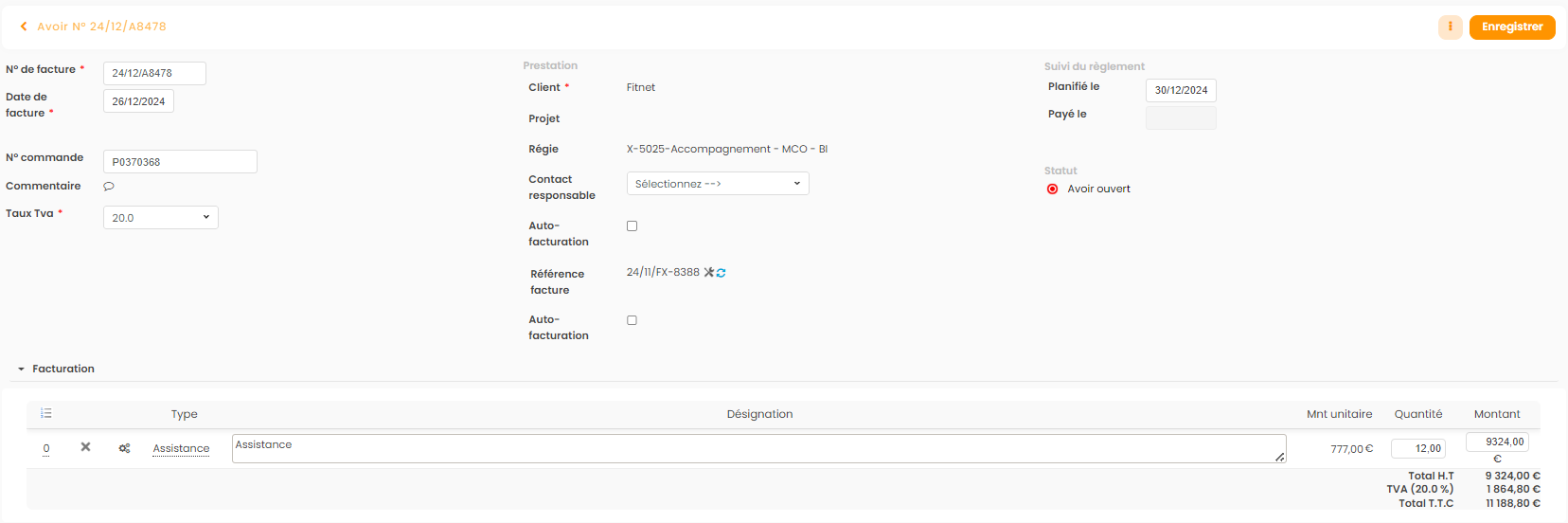The width and height of the screenshot is (1568, 523).
Task: Open the Contact responsable dropdown
Action: coord(718,184)
